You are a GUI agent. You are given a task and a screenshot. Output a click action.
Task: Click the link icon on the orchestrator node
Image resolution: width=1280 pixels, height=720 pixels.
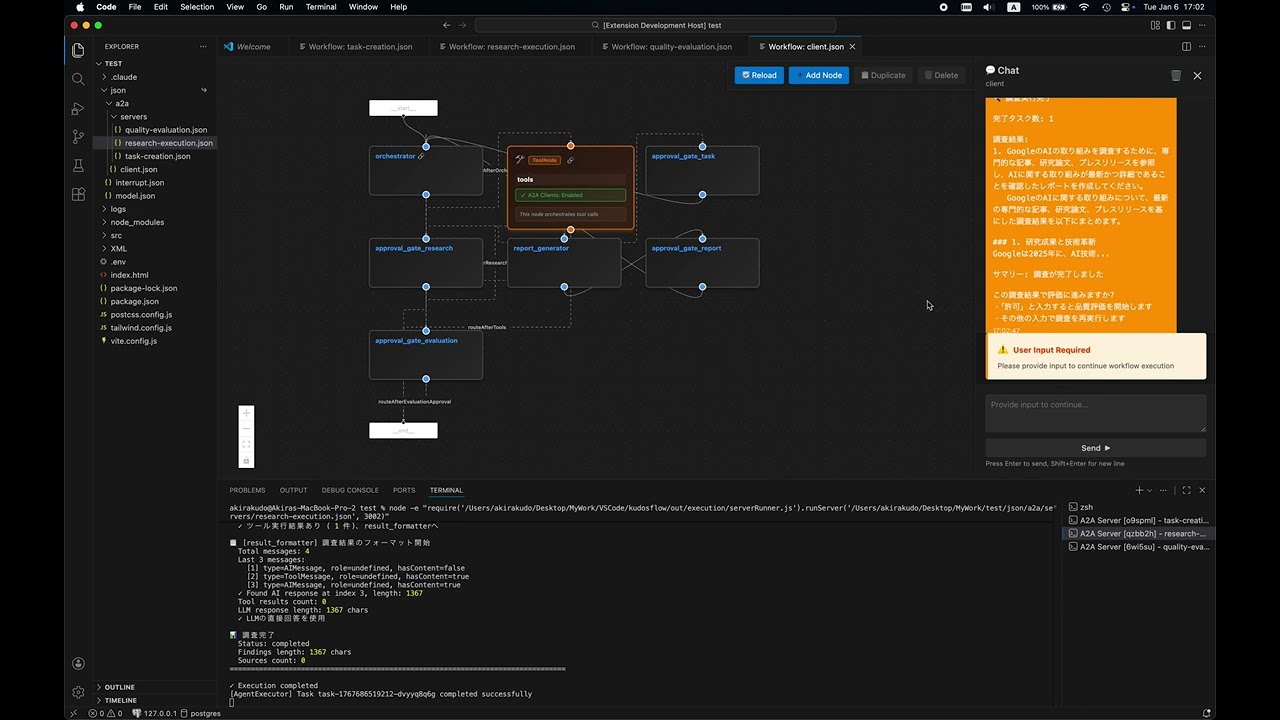click(421, 156)
